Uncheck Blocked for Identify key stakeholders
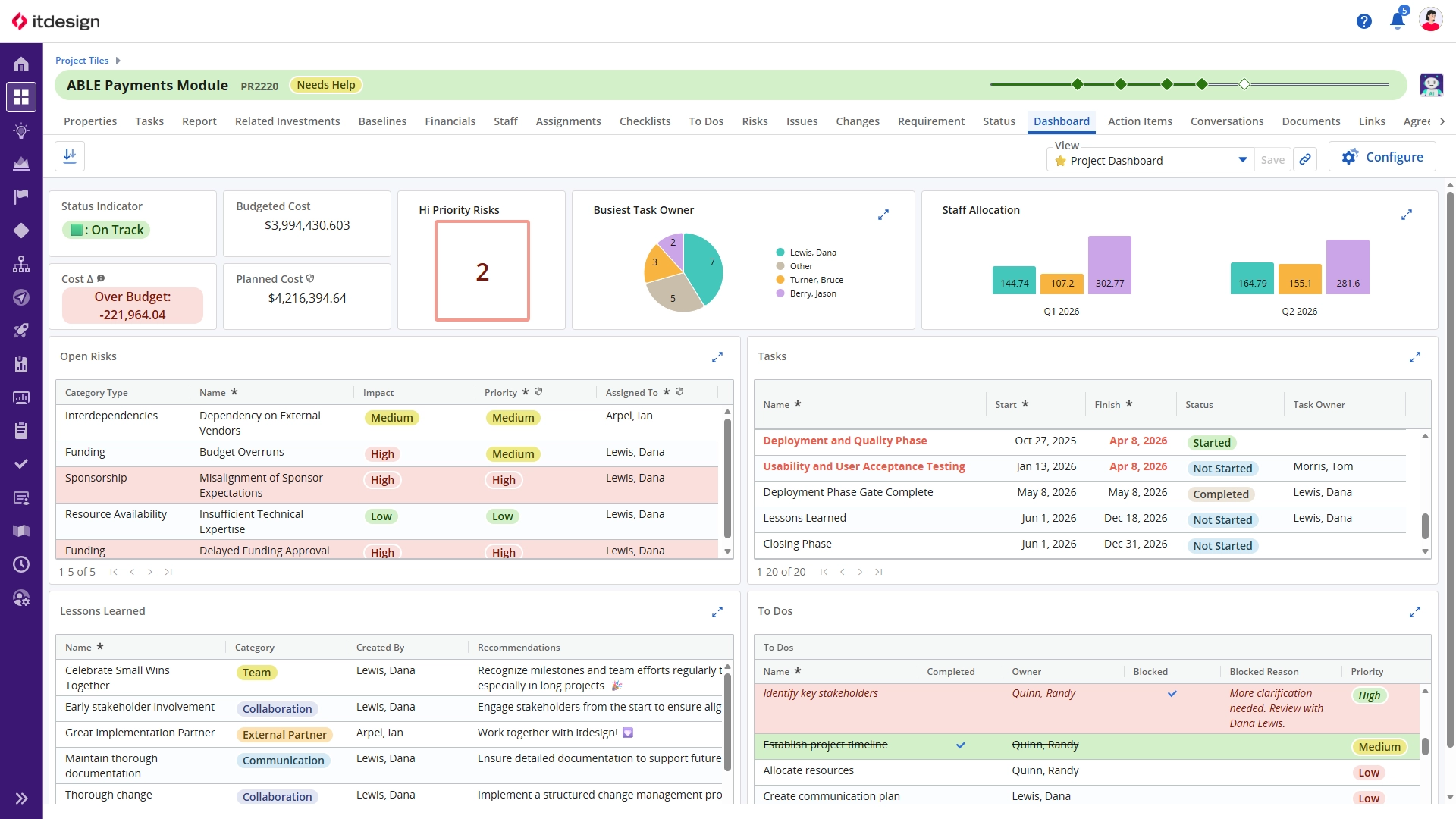Image resolution: width=1456 pixels, height=819 pixels. 1172,694
